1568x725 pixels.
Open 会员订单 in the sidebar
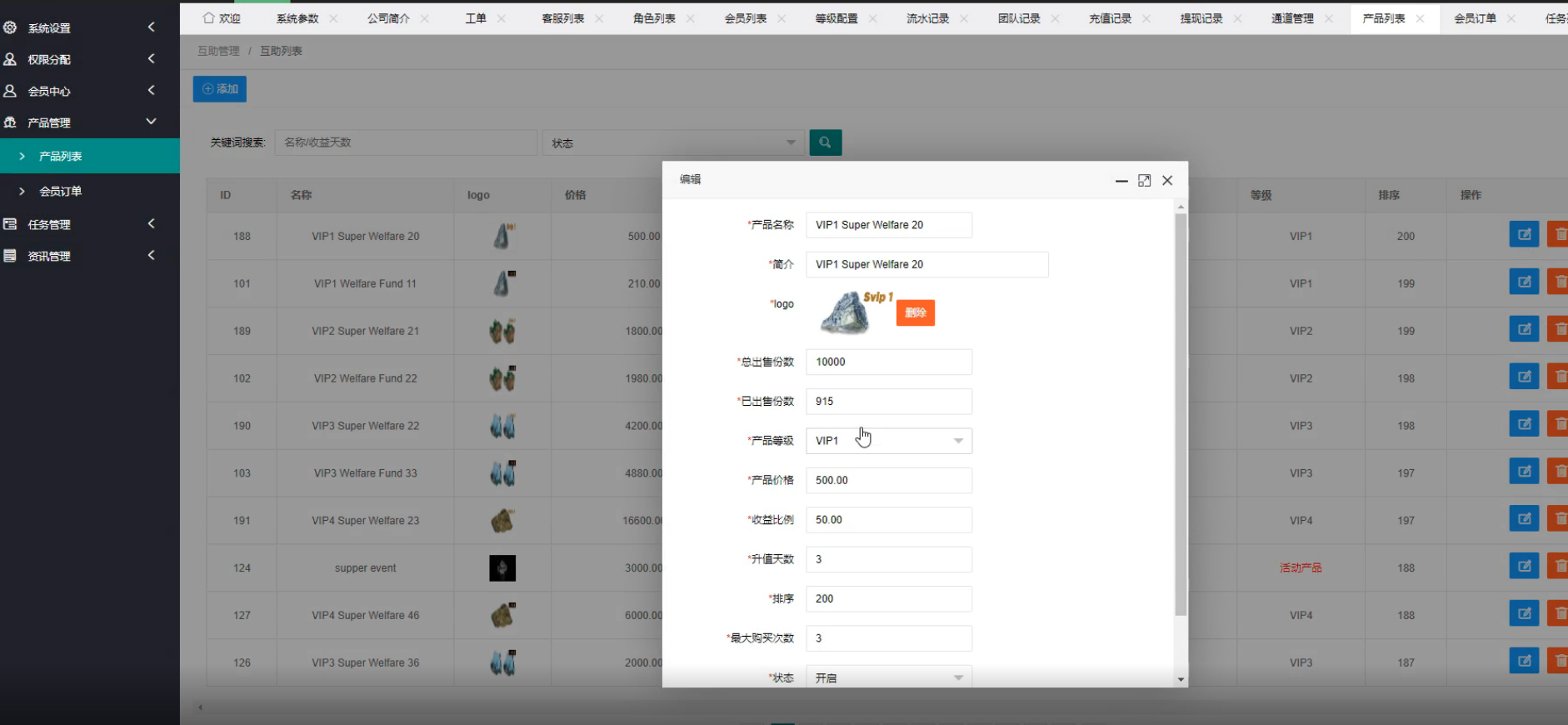coord(61,191)
